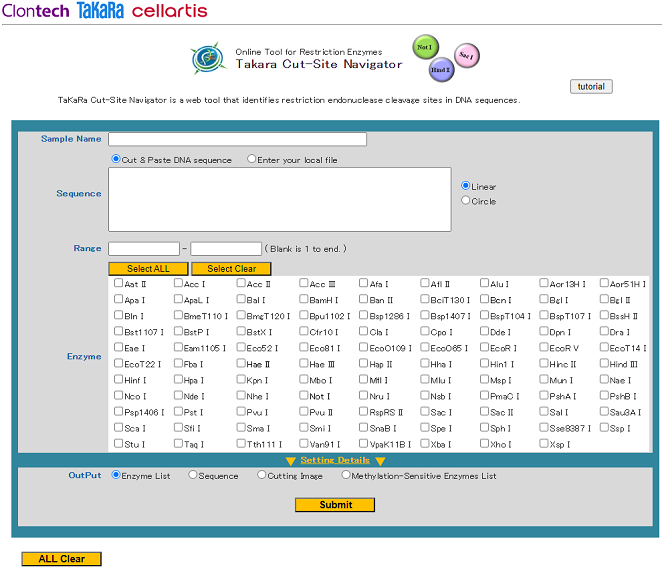The image size is (662, 569).
Task: Check the Kpn I enzyme
Action: (x=241, y=379)
